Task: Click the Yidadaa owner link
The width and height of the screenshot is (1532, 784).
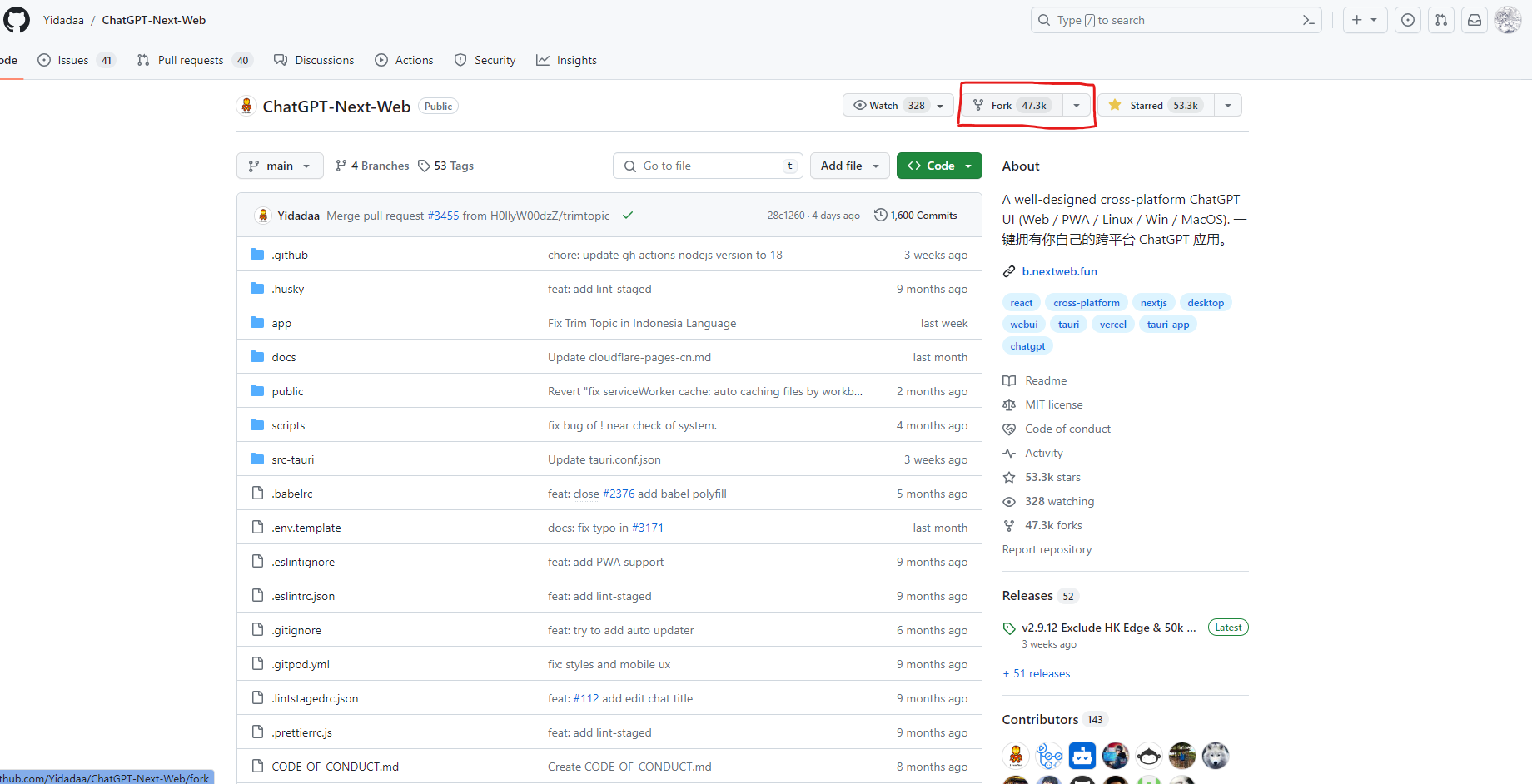Action: [x=63, y=20]
